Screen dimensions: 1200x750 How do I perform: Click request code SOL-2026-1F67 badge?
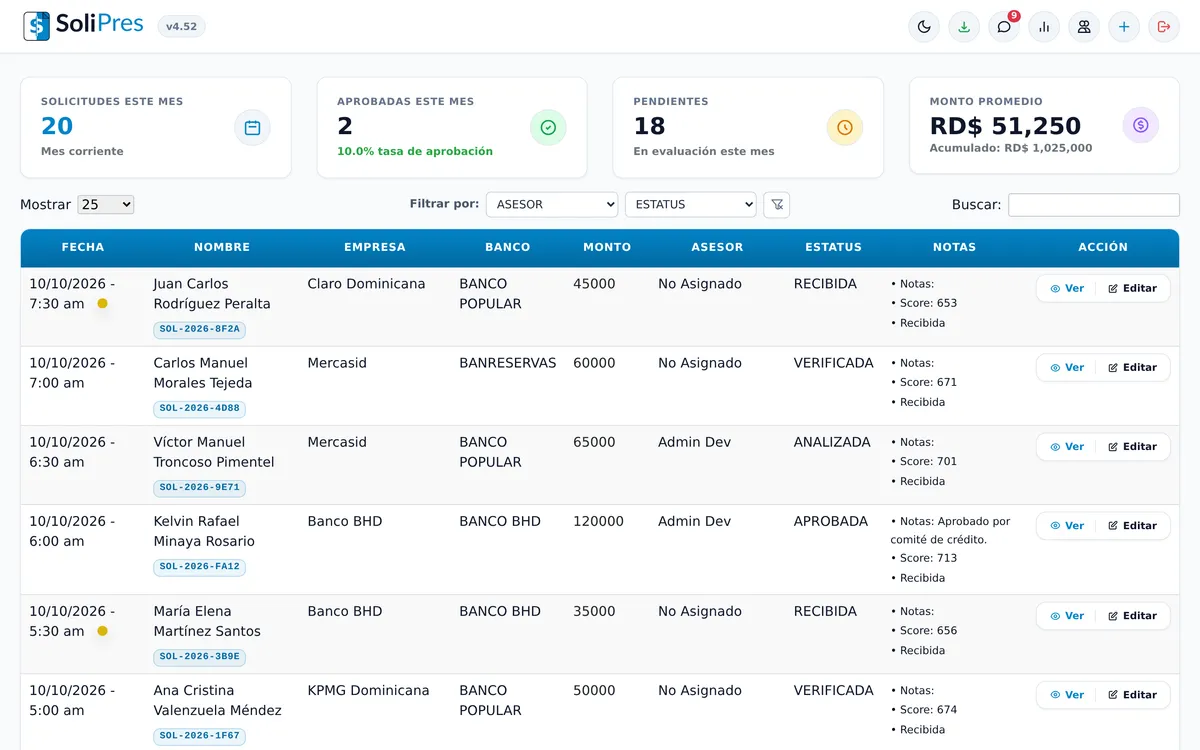(x=200, y=736)
